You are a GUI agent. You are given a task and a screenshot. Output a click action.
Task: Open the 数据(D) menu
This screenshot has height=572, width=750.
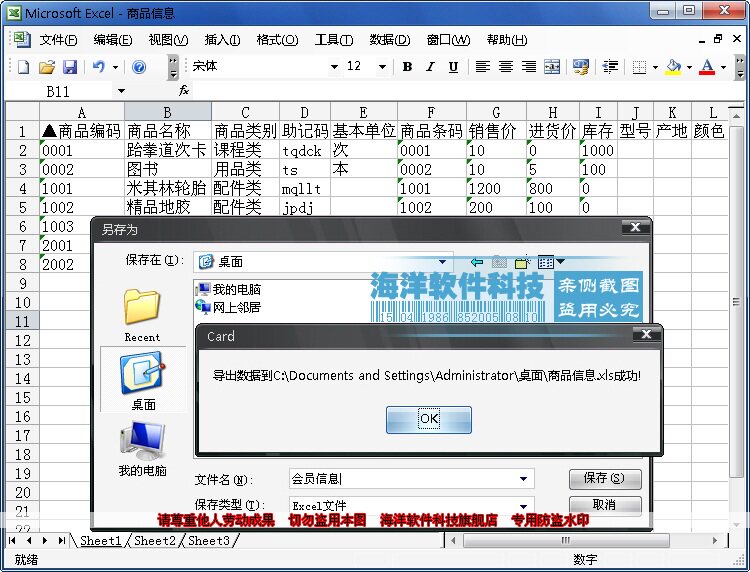tap(390, 40)
